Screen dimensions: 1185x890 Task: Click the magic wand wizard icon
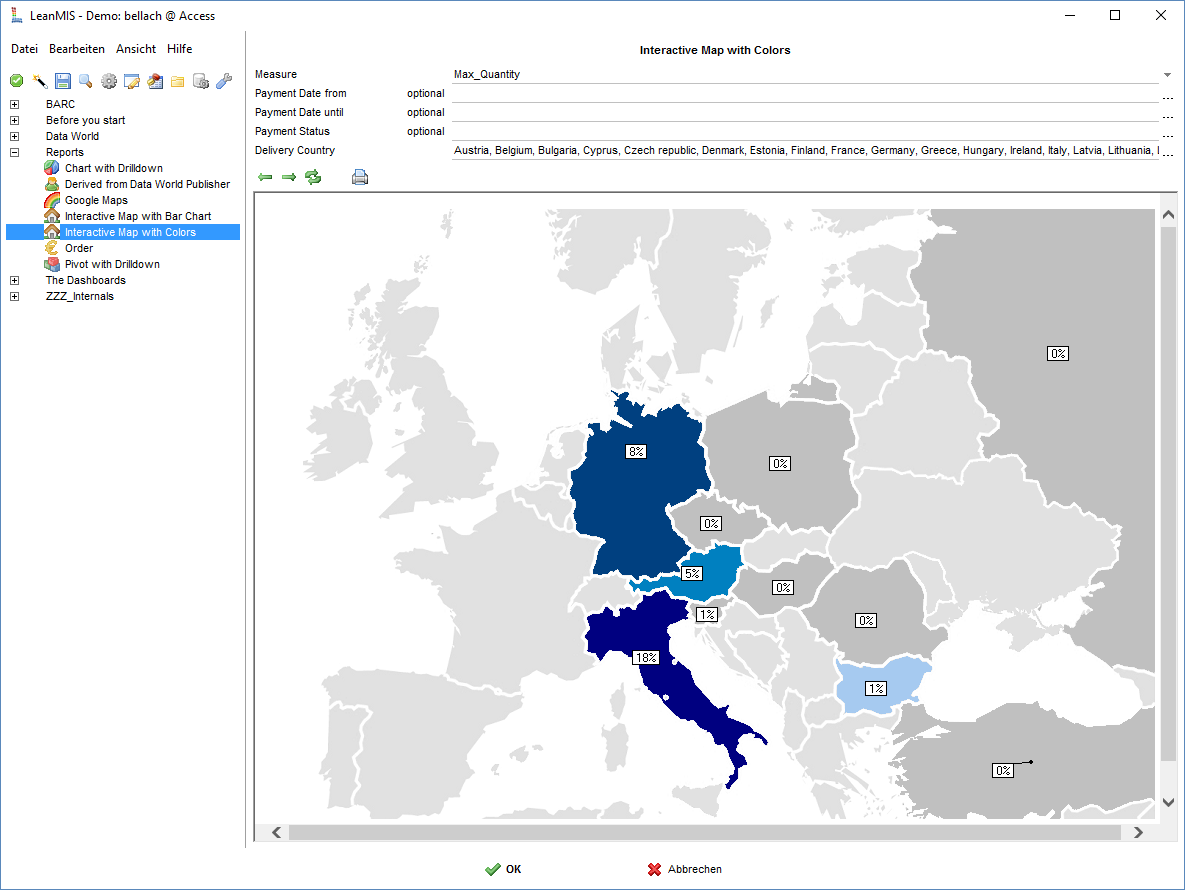coord(40,81)
